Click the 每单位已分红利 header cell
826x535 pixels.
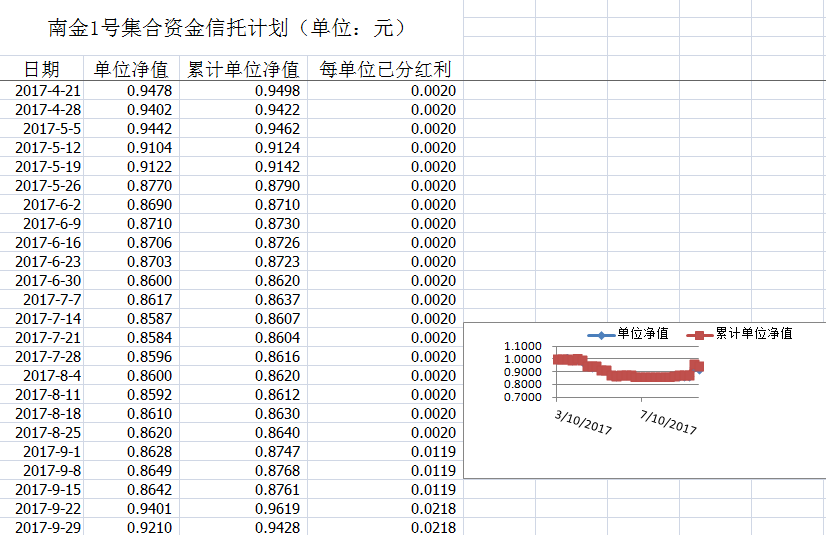point(385,70)
